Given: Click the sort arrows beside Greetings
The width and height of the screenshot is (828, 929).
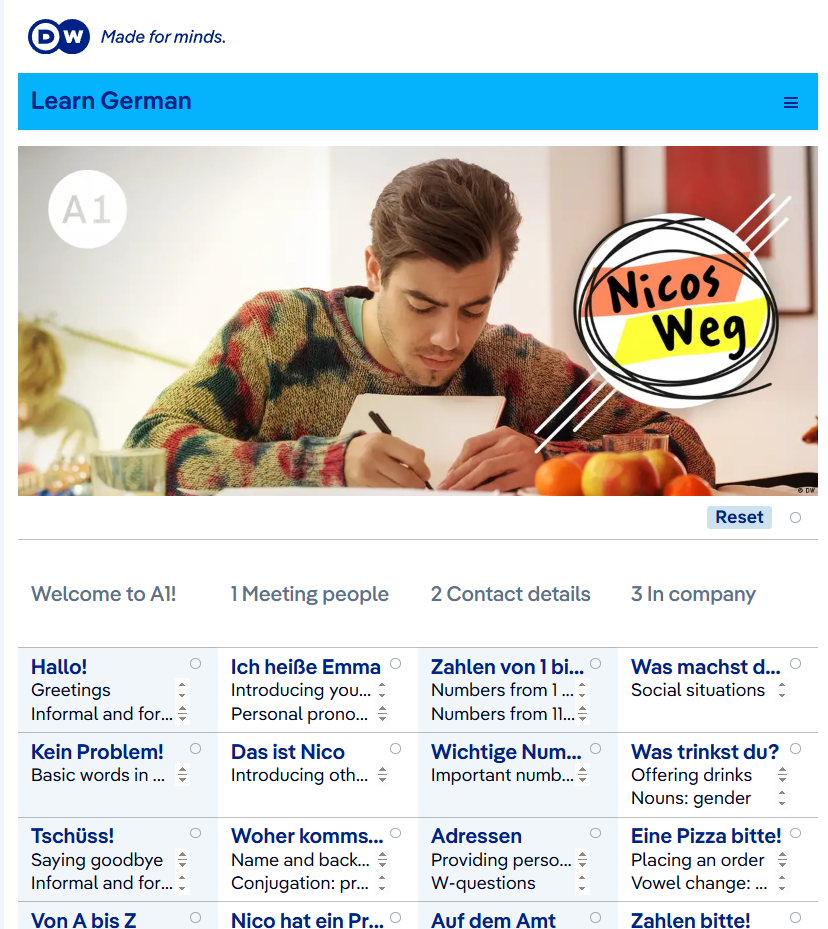Looking at the screenshot, I should pyautogui.click(x=182, y=690).
